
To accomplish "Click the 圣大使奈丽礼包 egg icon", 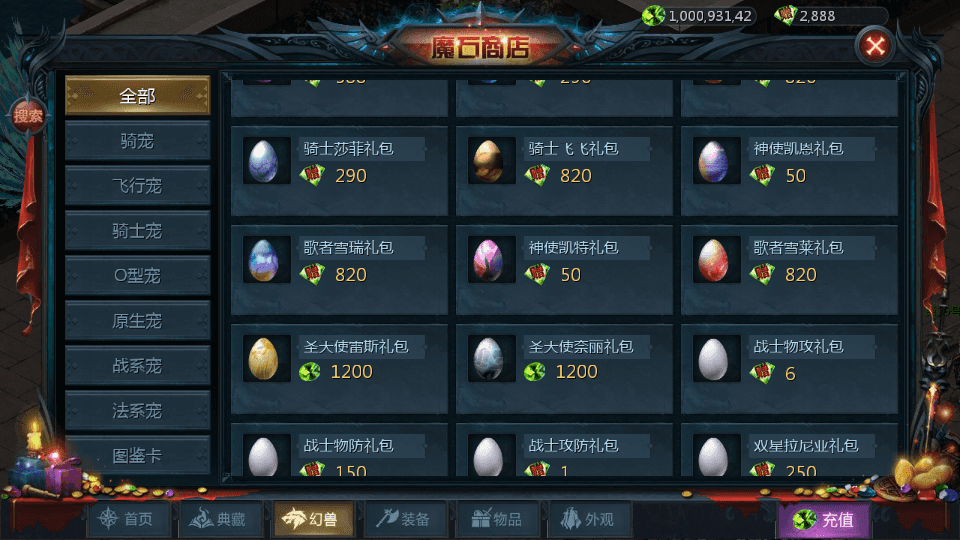I will point(489,359).
